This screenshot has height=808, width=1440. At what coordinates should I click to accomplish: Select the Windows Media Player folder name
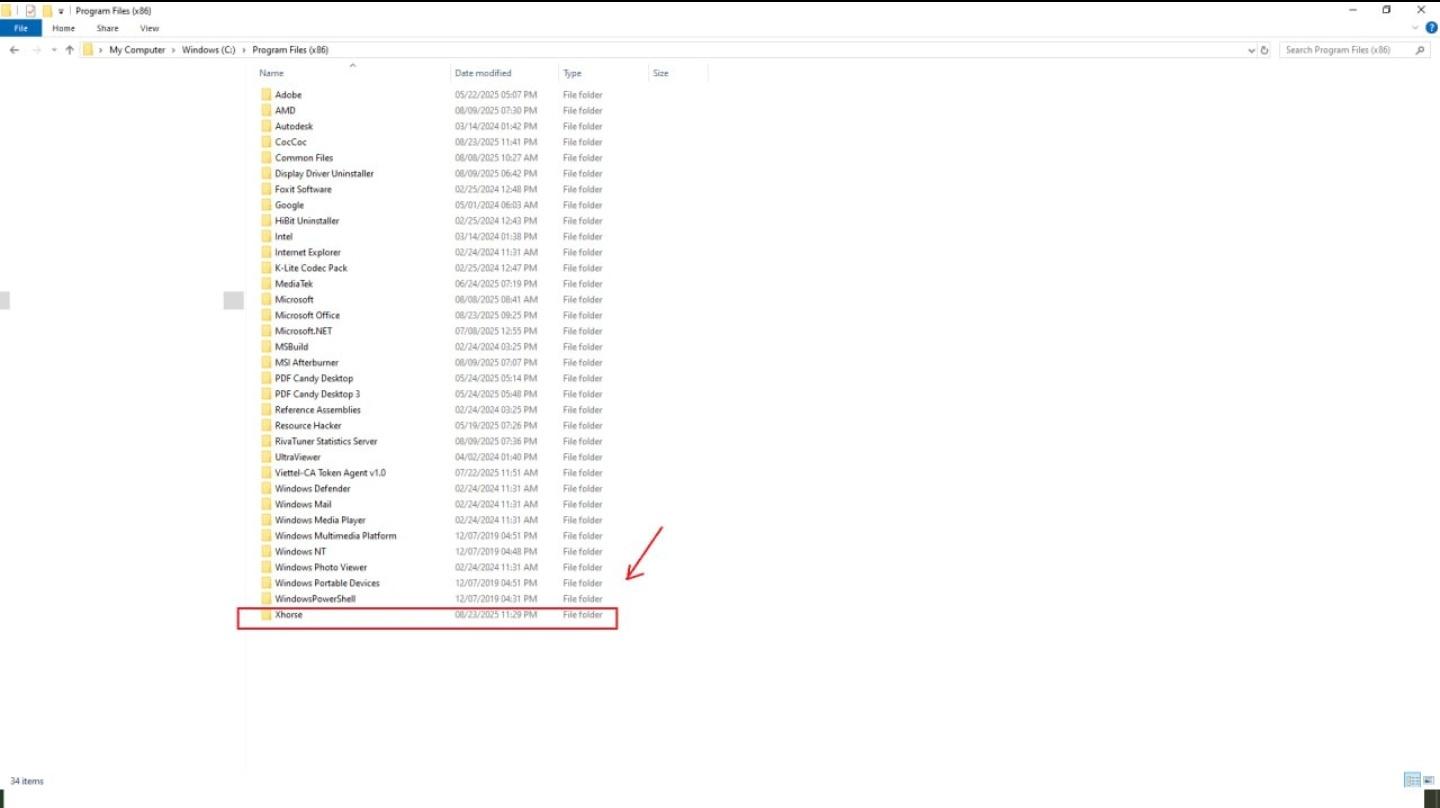320,520
